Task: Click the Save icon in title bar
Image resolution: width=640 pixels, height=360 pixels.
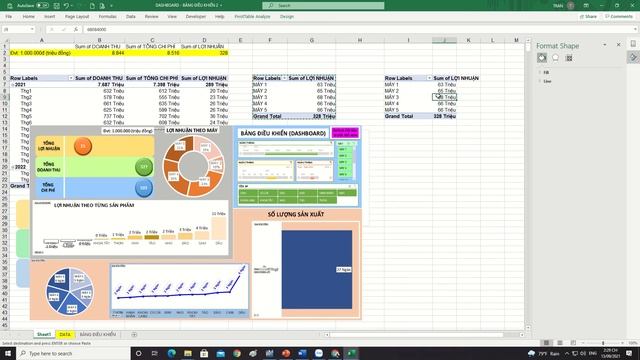Action: coord(56,6)
